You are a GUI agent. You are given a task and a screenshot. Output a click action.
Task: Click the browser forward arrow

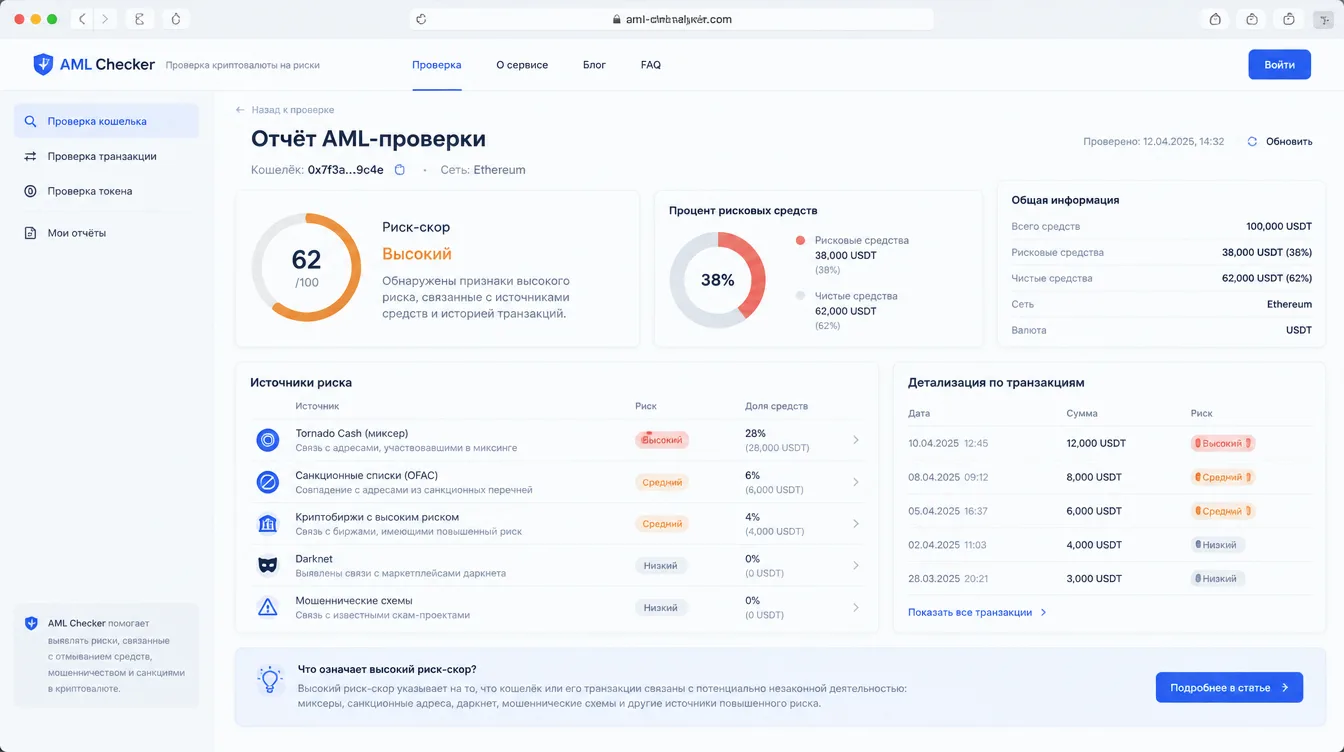point(105,19)
